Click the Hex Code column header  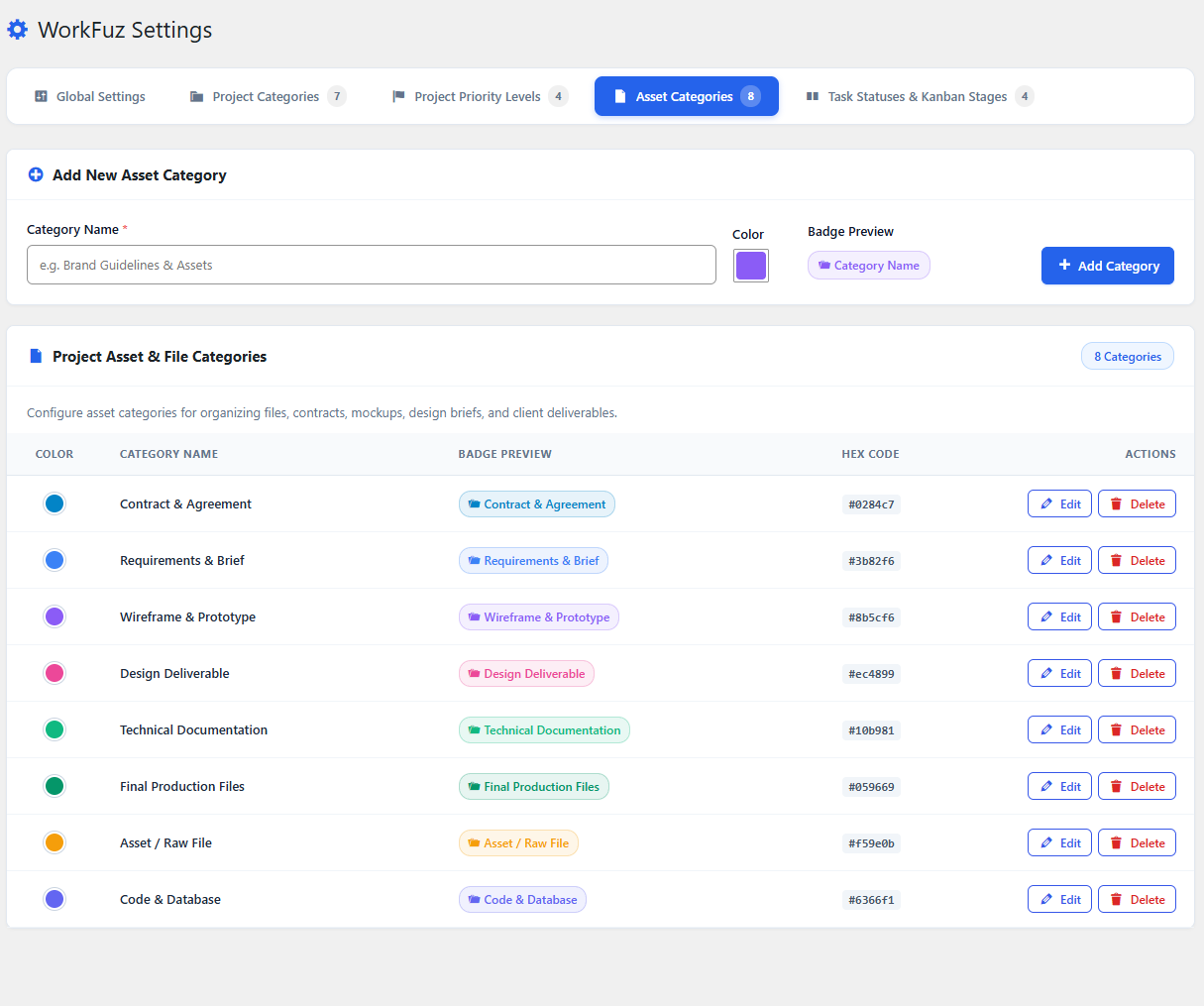[870, 454]
